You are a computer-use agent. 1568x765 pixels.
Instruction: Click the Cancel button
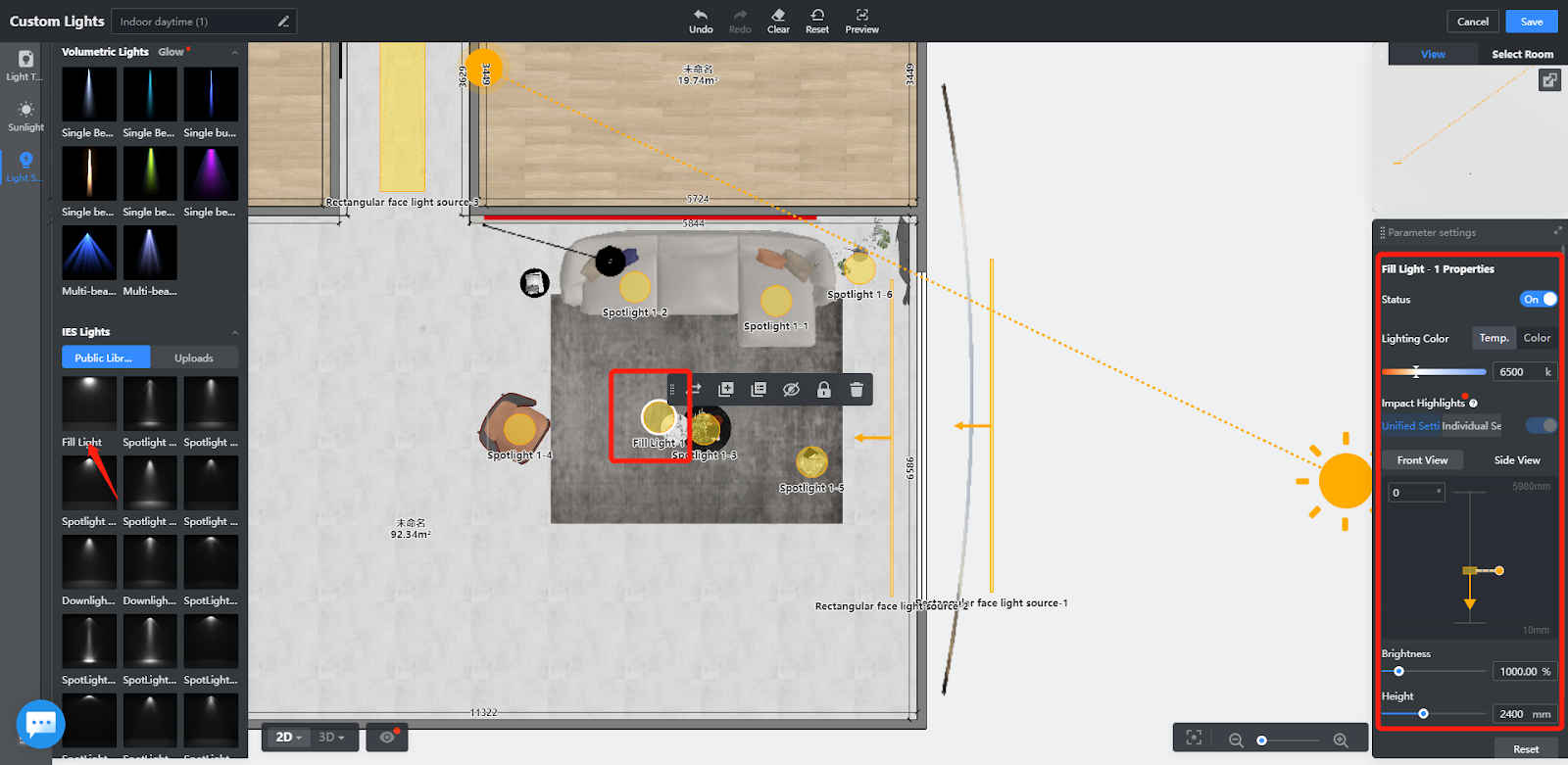[1472, 22]
